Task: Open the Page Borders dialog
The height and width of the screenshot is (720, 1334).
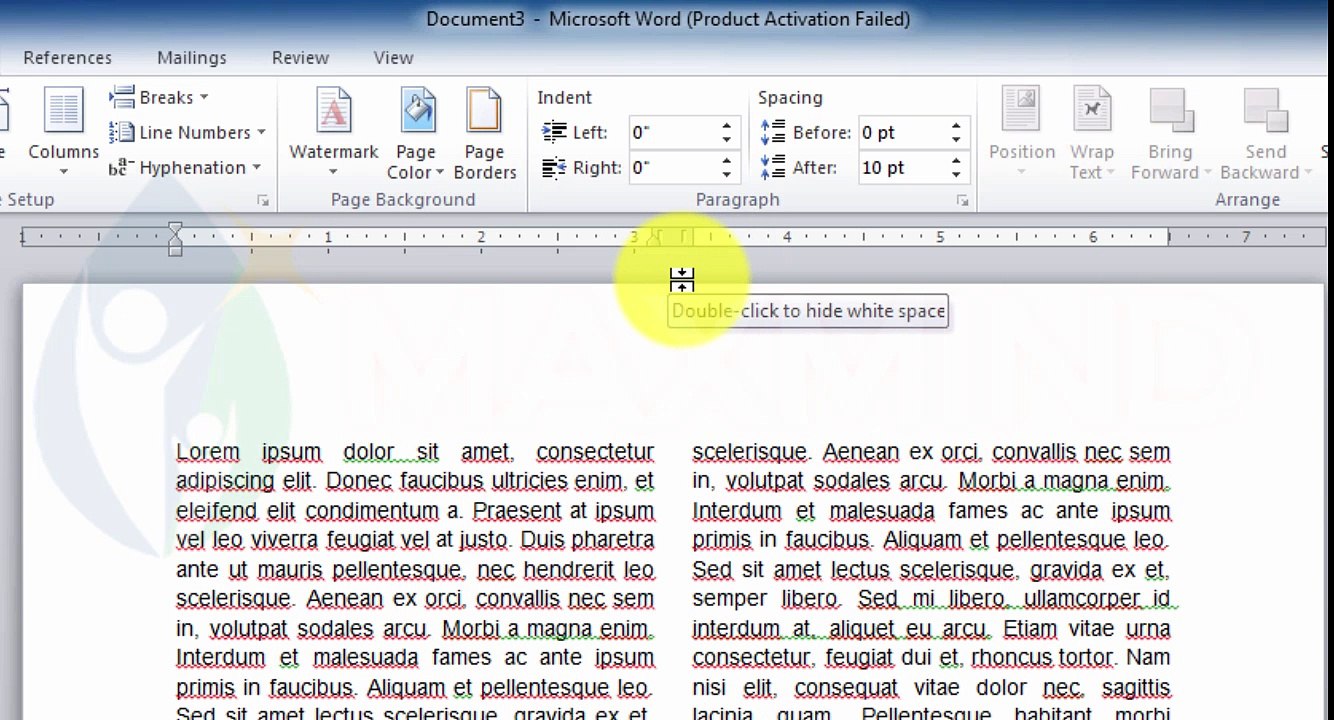Action: [484, 133]
